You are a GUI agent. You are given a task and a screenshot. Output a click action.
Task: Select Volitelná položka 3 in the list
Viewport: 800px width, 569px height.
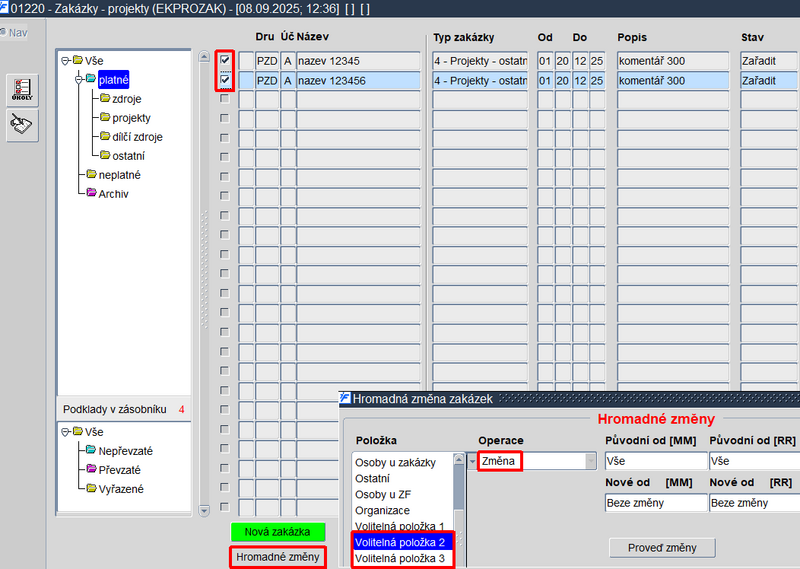[x=402, y=558]
